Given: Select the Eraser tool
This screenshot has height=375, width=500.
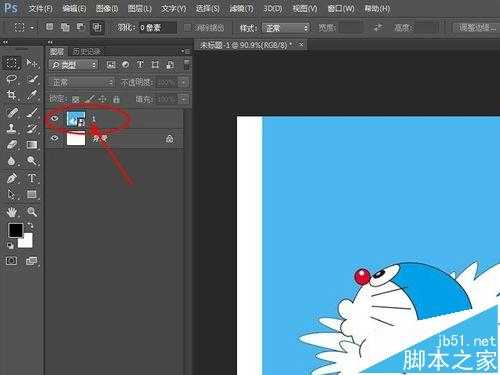Looking at the screenshot, I should (x=12, y=145).
